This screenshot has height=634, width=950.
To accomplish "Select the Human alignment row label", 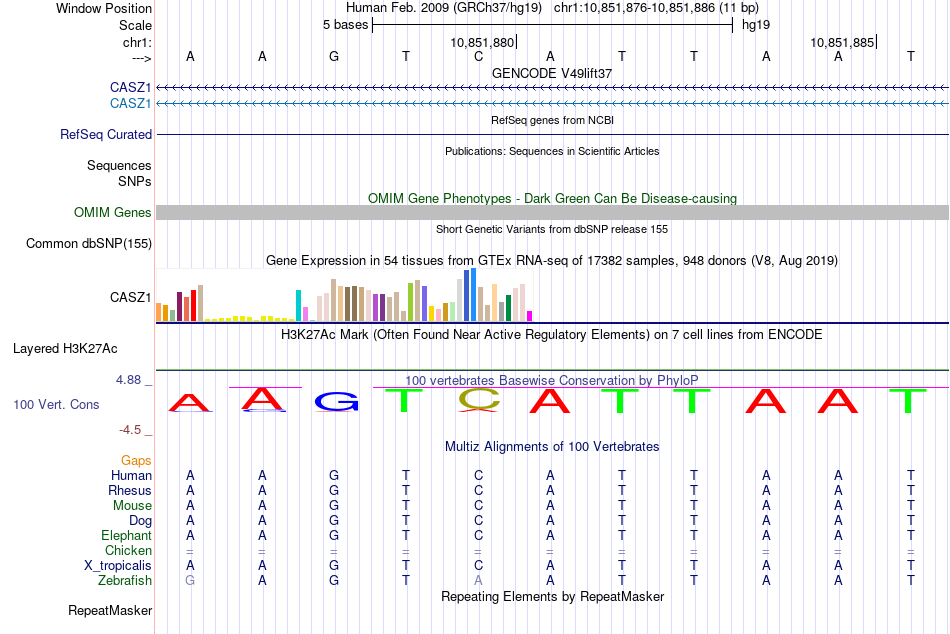I will pos(131,476).
